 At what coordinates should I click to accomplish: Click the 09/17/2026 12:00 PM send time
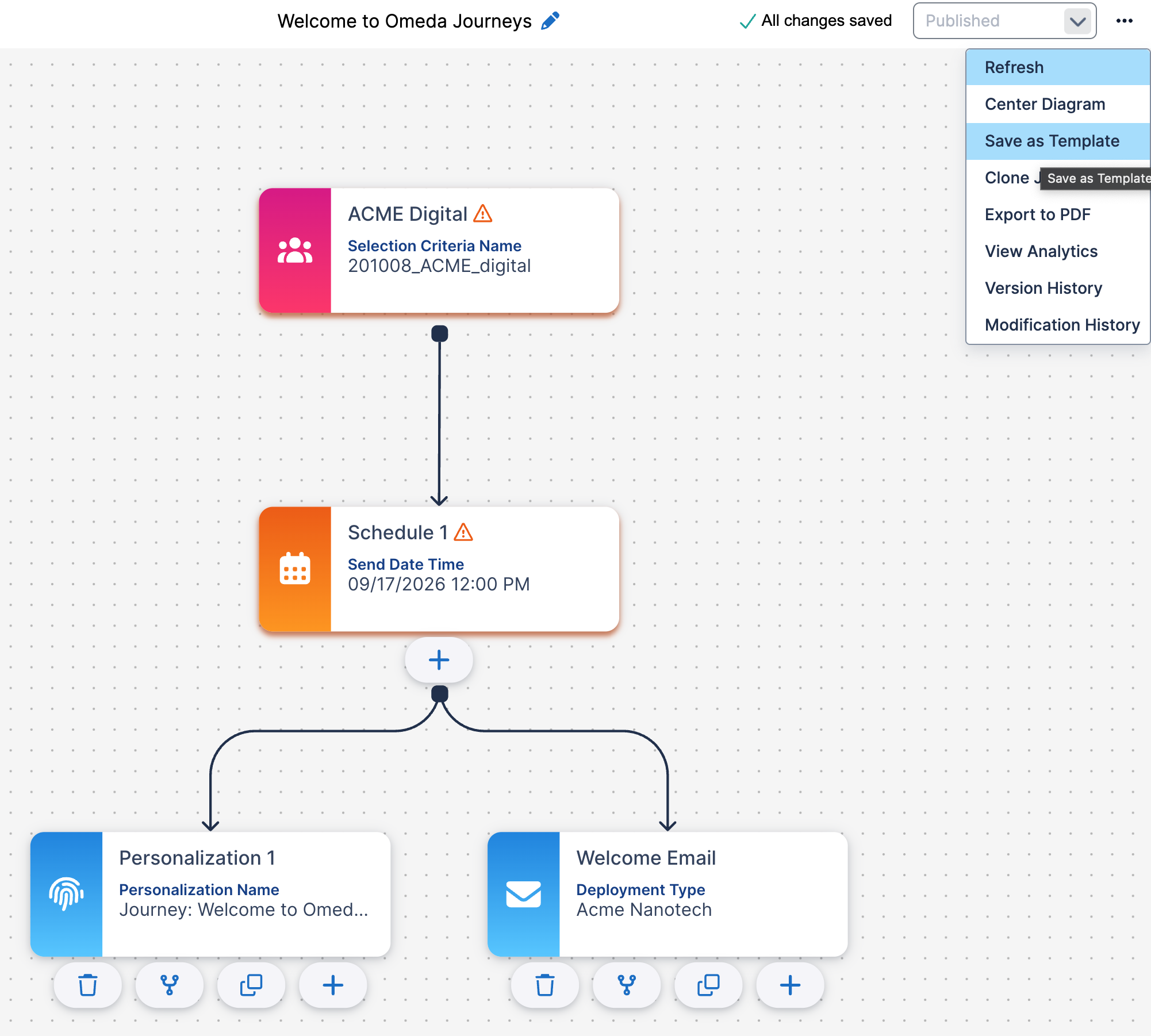439,584
